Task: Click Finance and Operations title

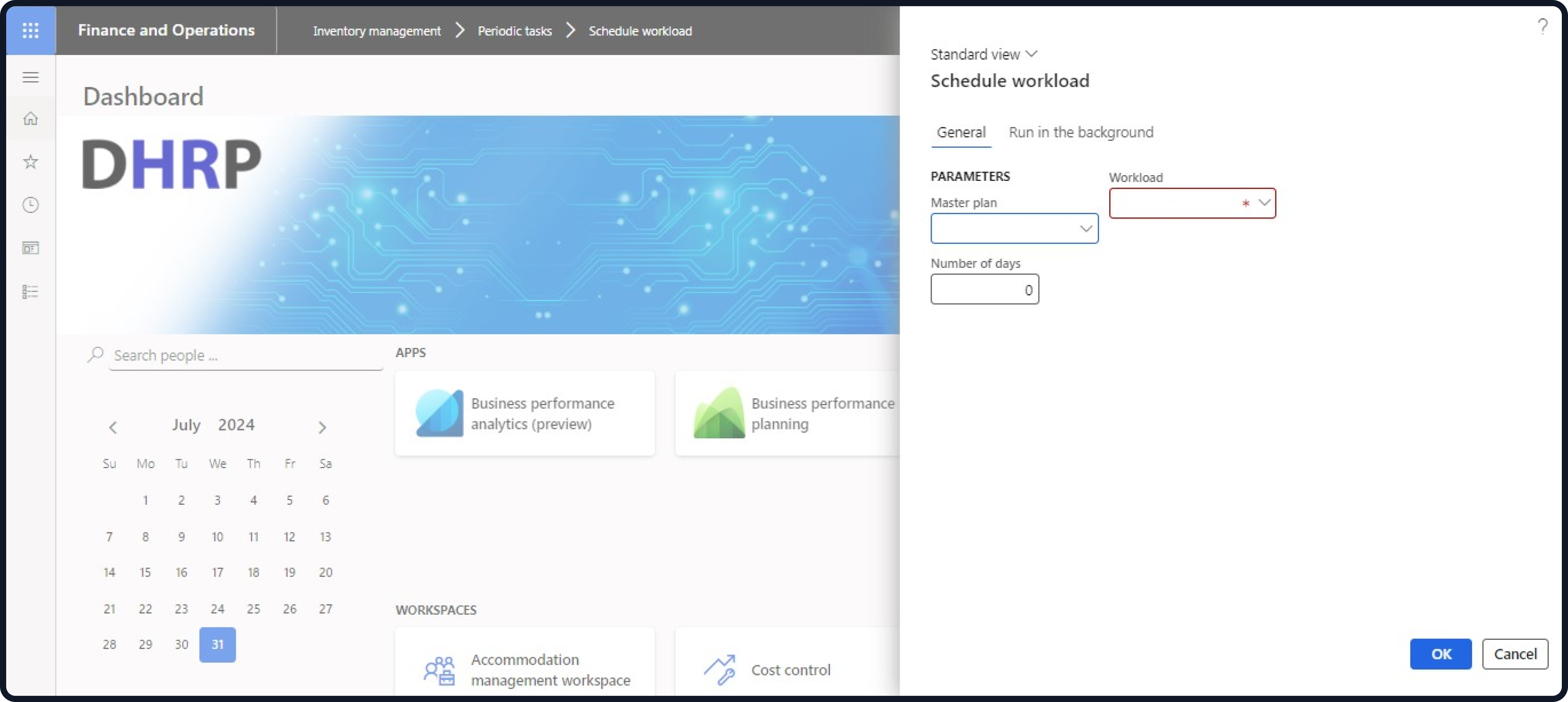Action: tap(166, 30)
